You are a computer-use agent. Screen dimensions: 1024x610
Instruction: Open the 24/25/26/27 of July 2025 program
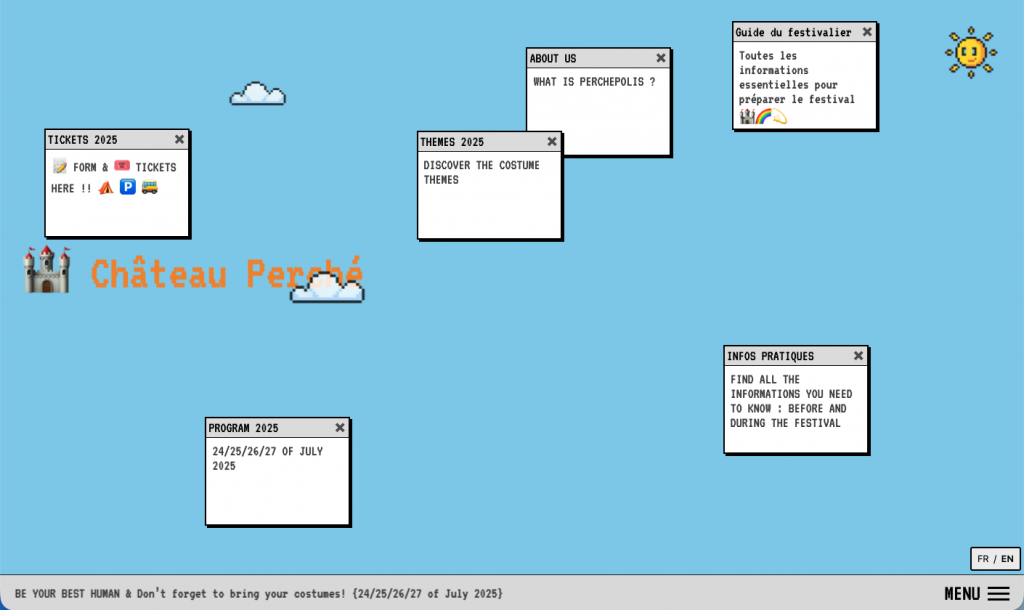[x=267, y=458]
